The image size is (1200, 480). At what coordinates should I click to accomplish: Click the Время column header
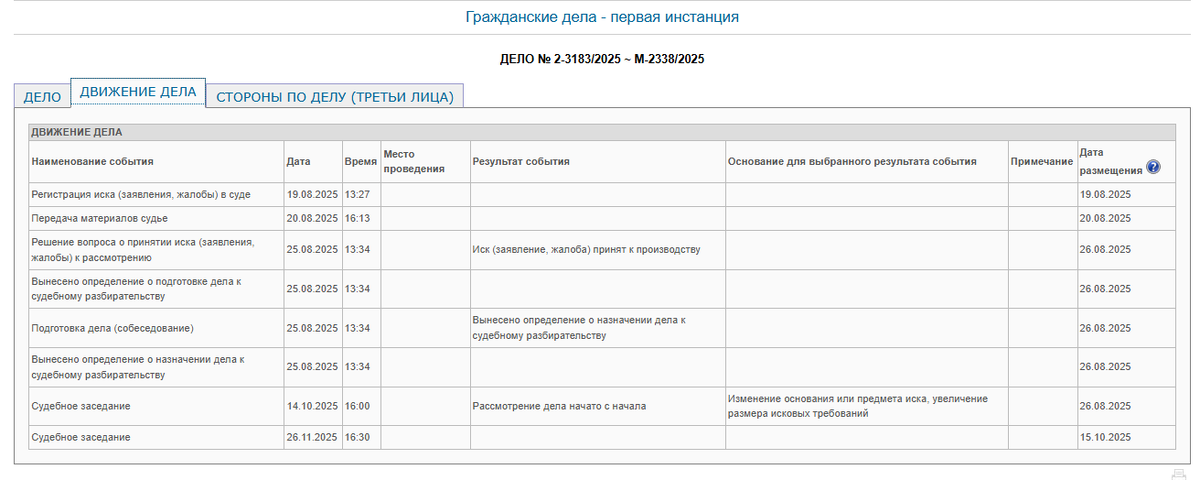(360, 161)
